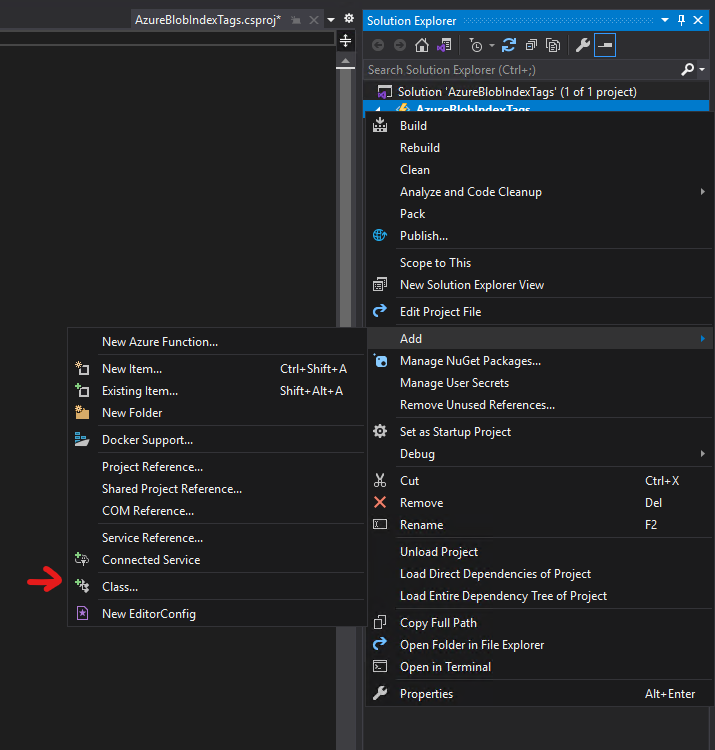Click the tab settings gear icon
Image resolution: width=715 pixels, height=750 pixels.
tap(349, 19)
